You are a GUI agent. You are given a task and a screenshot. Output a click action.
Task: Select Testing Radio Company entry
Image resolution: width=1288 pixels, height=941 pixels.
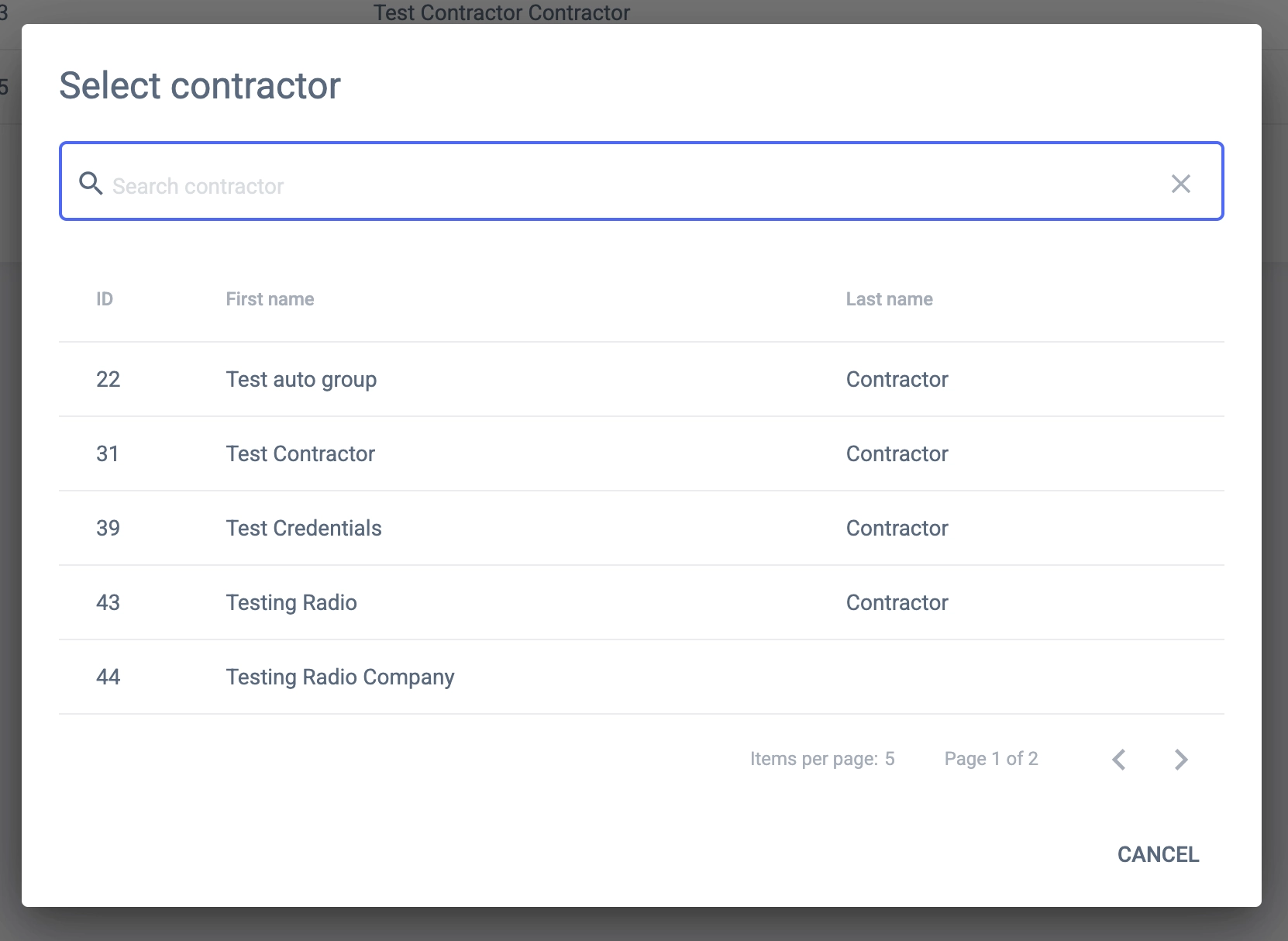click(340, 677)
